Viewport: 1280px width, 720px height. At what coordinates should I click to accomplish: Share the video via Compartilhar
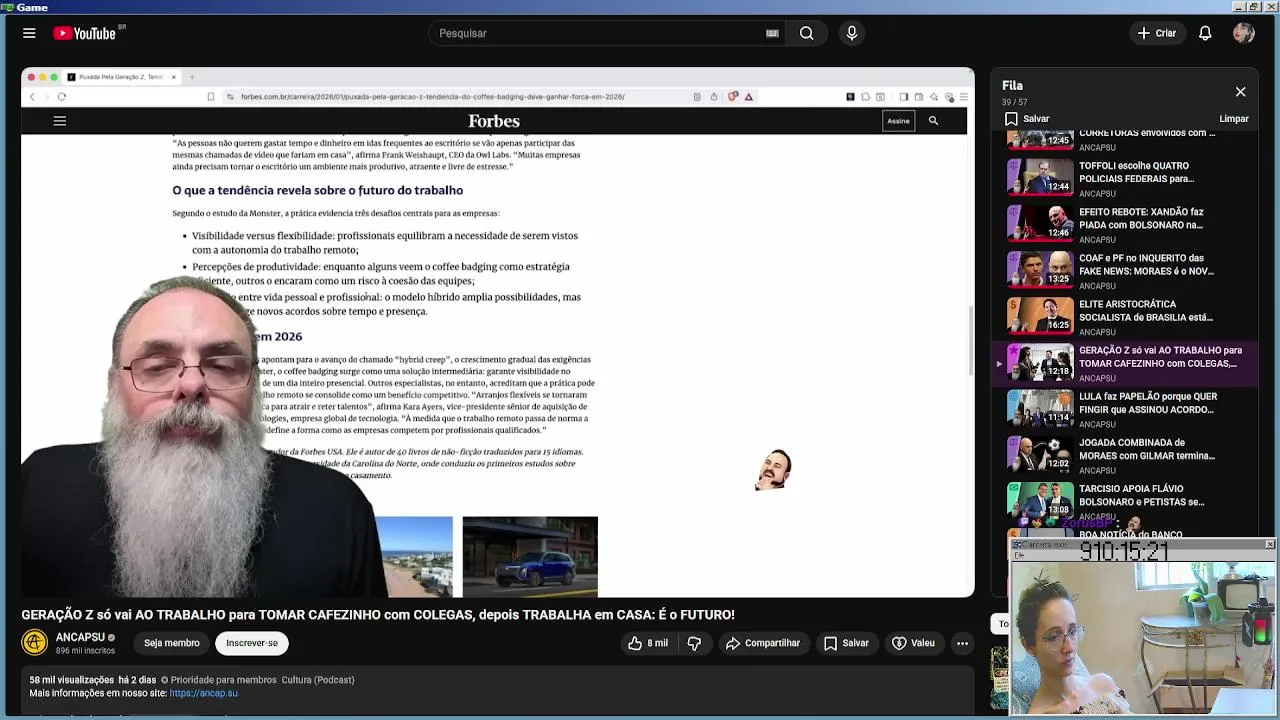tap(763, 643)
